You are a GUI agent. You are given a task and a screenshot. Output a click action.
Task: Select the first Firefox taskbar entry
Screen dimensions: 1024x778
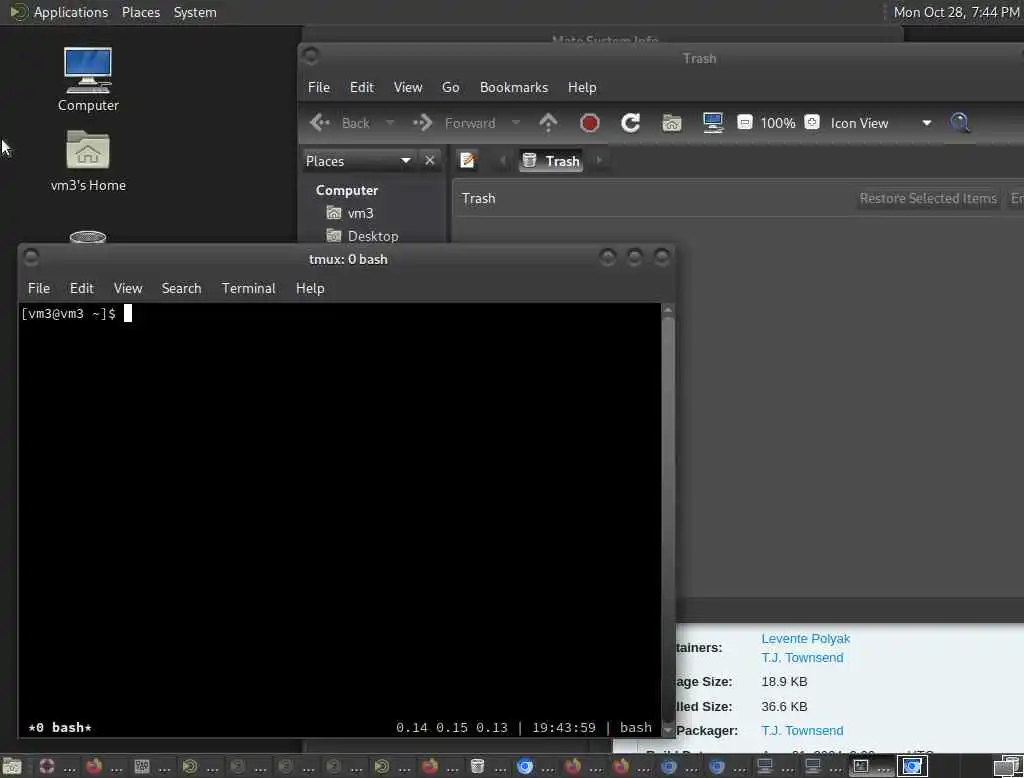tap(93, 766)
